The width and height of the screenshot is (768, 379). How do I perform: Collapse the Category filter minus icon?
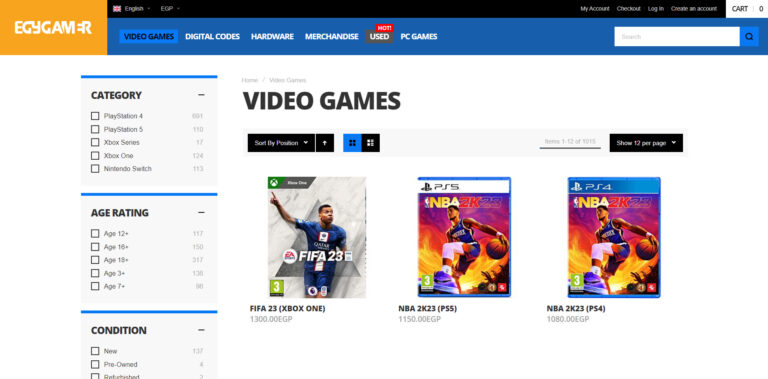coord(201,95)
